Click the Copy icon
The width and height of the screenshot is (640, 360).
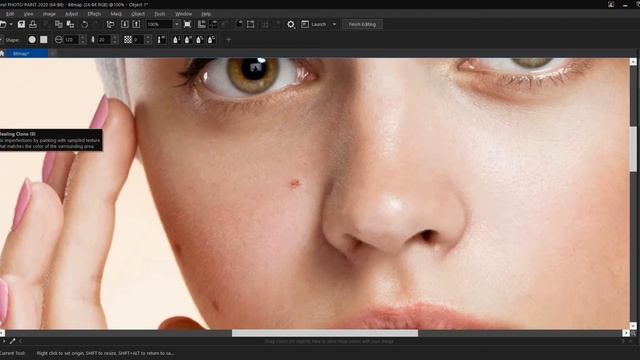[x=59, y=24]
